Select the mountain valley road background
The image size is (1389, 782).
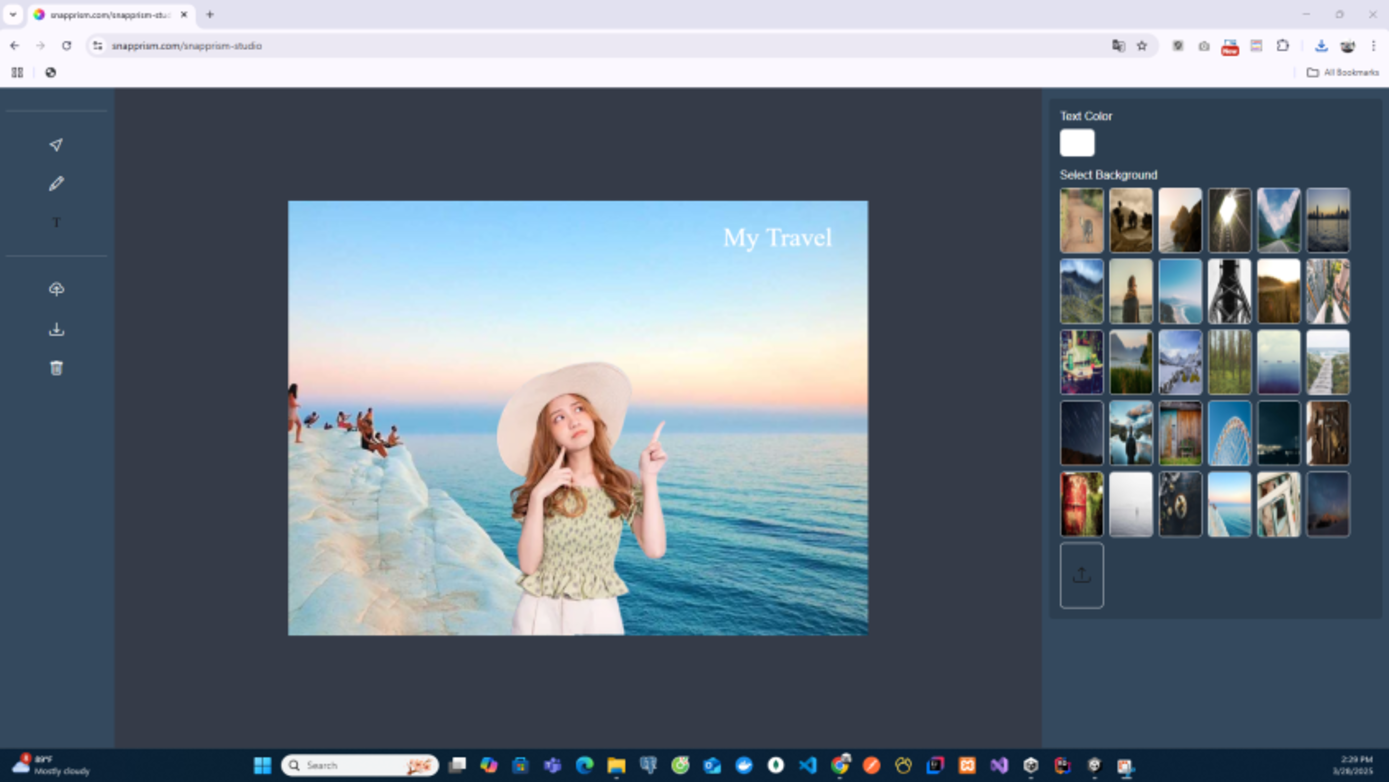1279,220
